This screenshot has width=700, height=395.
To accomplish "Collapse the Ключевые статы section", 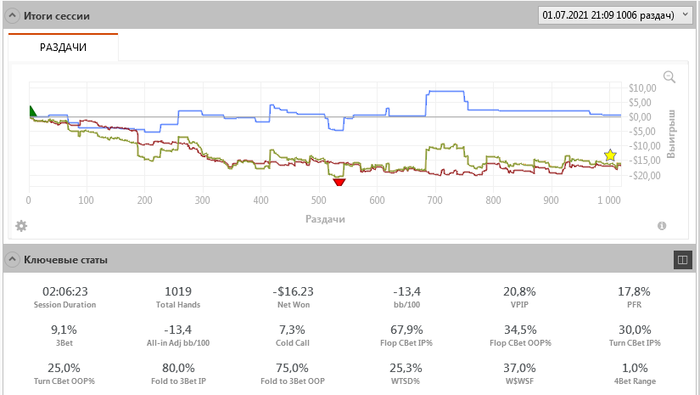I will 12,259.
